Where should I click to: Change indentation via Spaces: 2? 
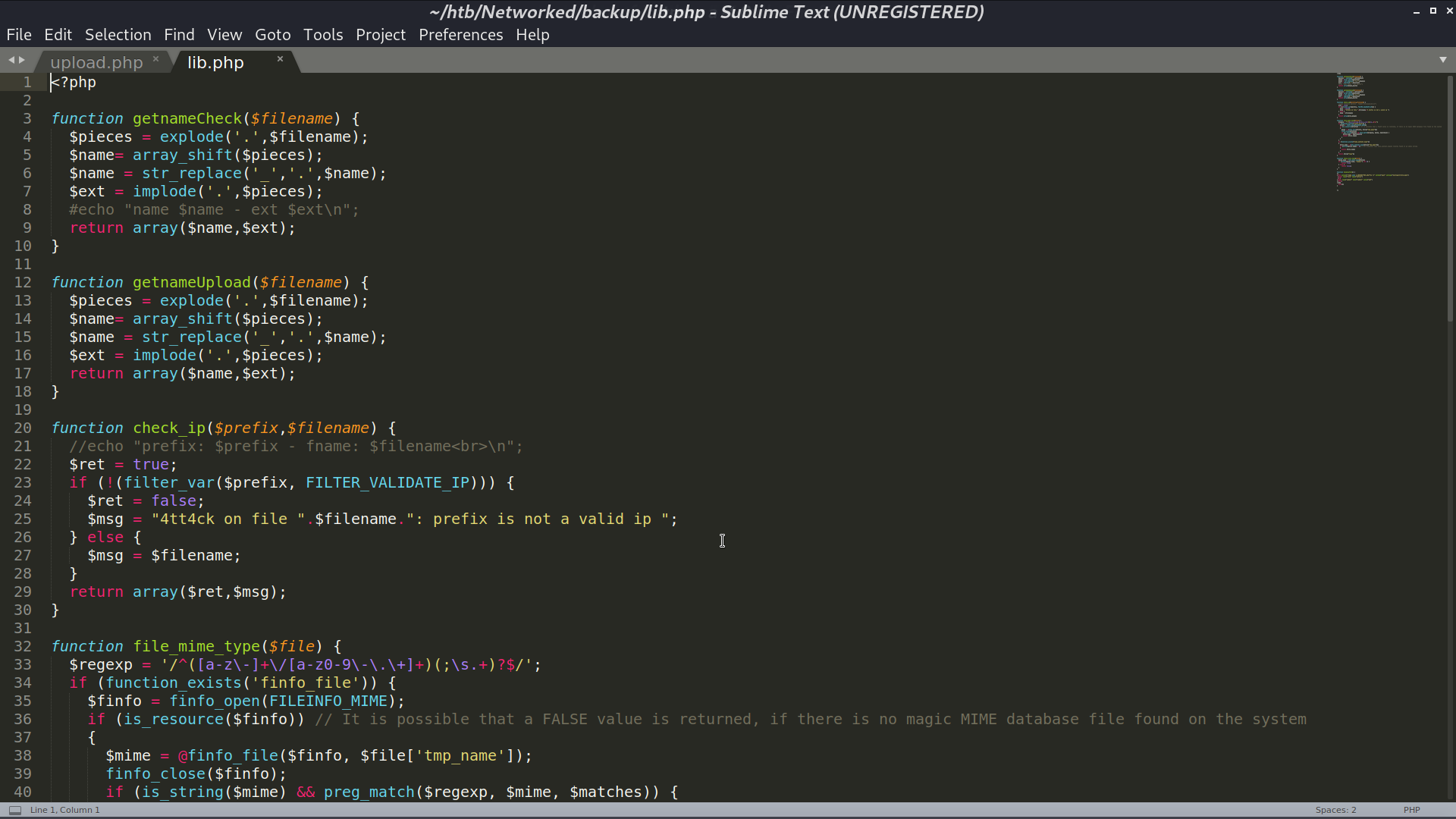pos(1335,810)
